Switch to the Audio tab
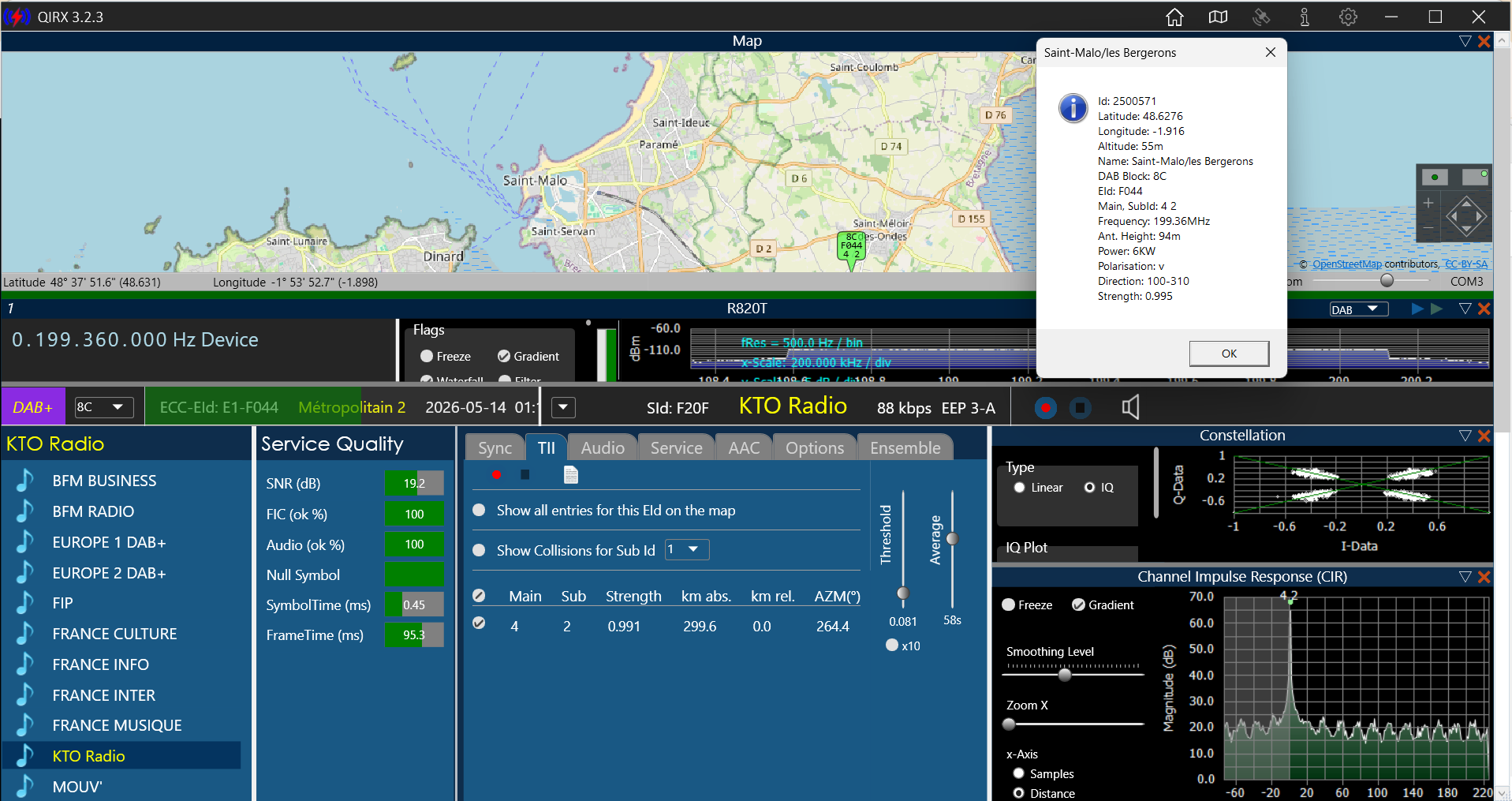The height and width of the screenshot is (801, 1512). pos(603,447)
